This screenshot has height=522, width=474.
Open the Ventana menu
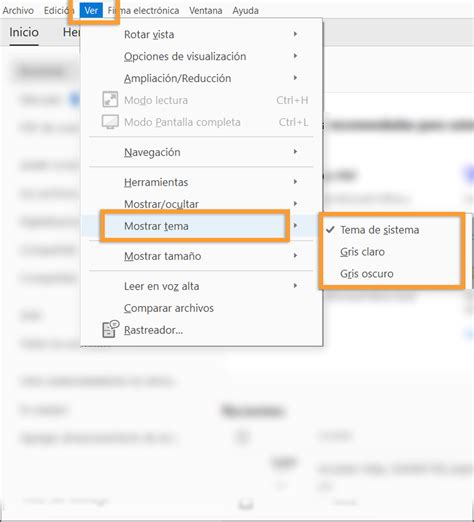pos(206,10)
